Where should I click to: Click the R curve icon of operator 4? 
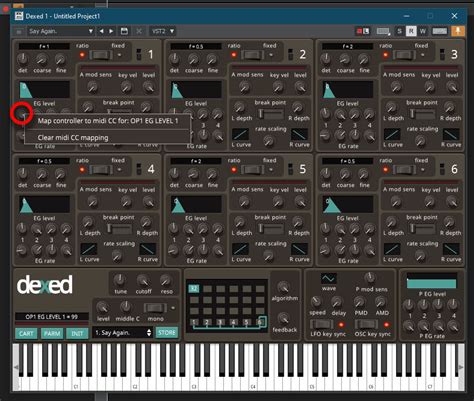point(148,249)
